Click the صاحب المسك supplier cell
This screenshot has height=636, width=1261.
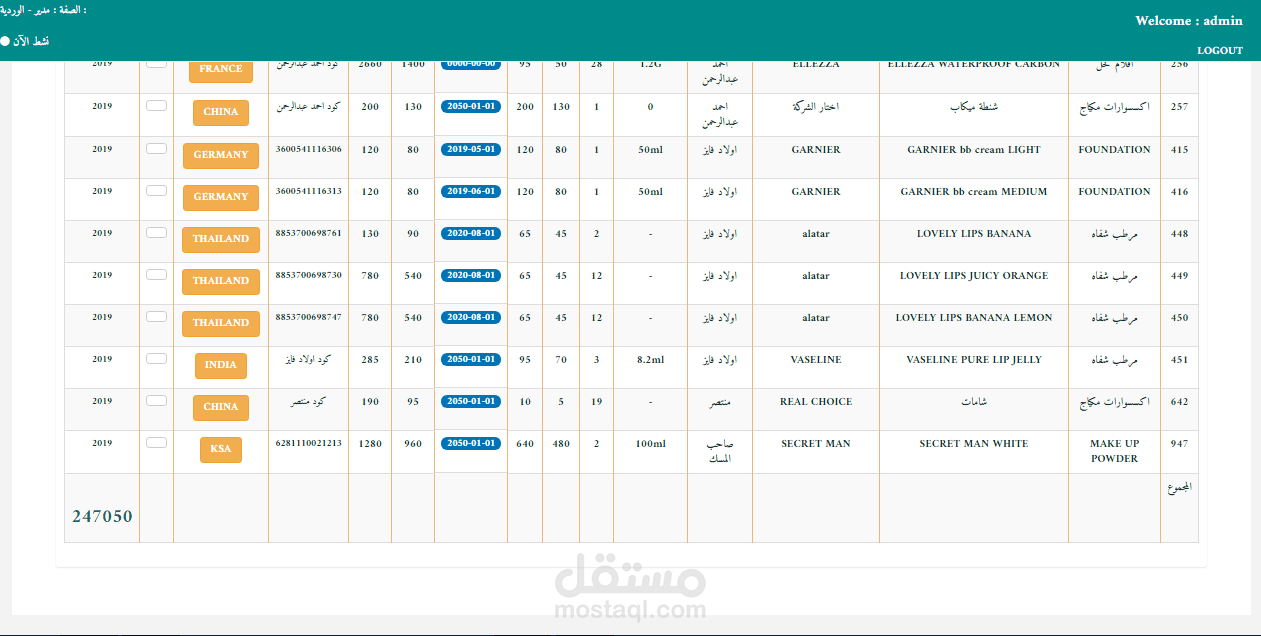(x=720, y=451)
